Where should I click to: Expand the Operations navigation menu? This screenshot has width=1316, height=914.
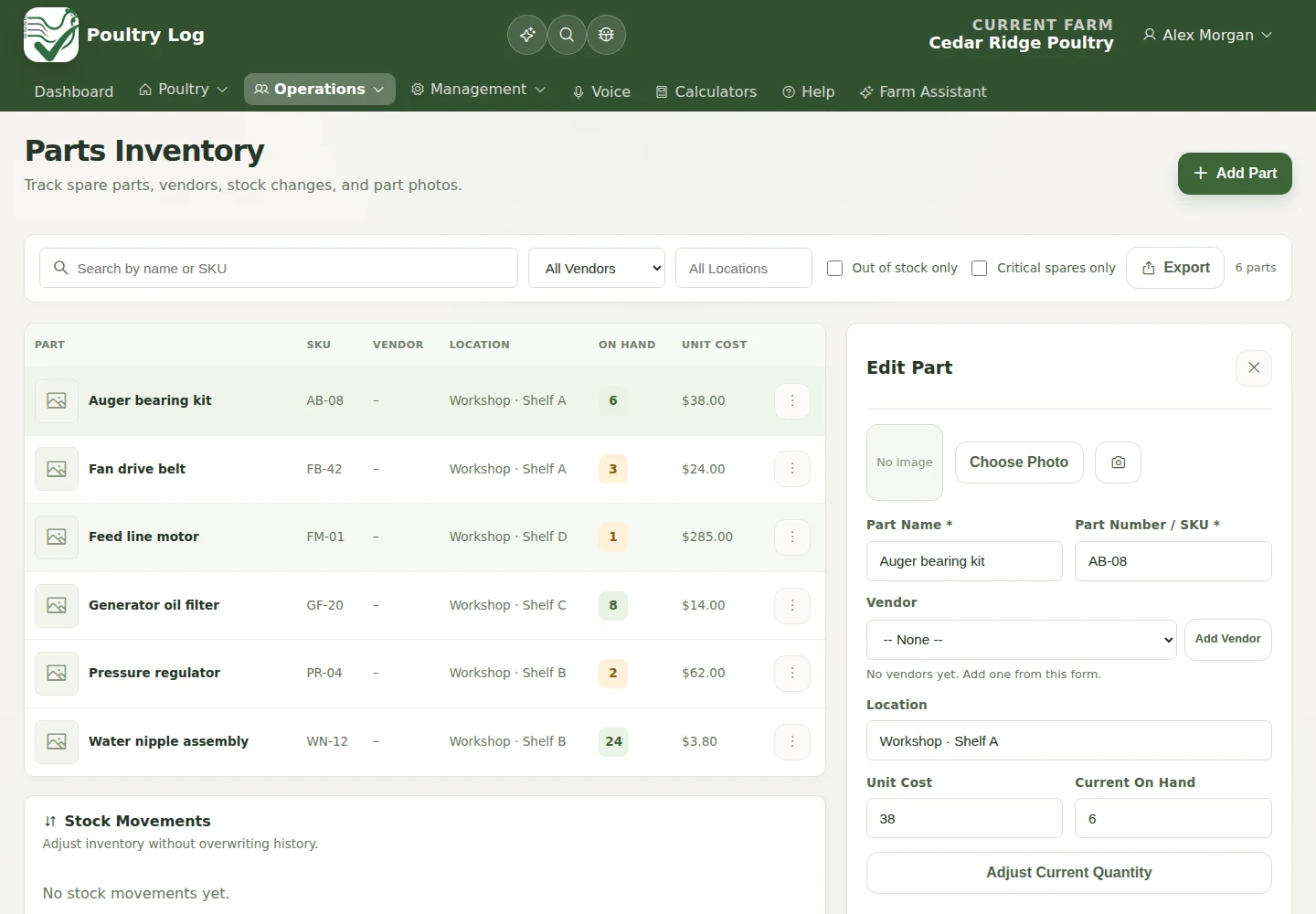click(x=320, y=90)
